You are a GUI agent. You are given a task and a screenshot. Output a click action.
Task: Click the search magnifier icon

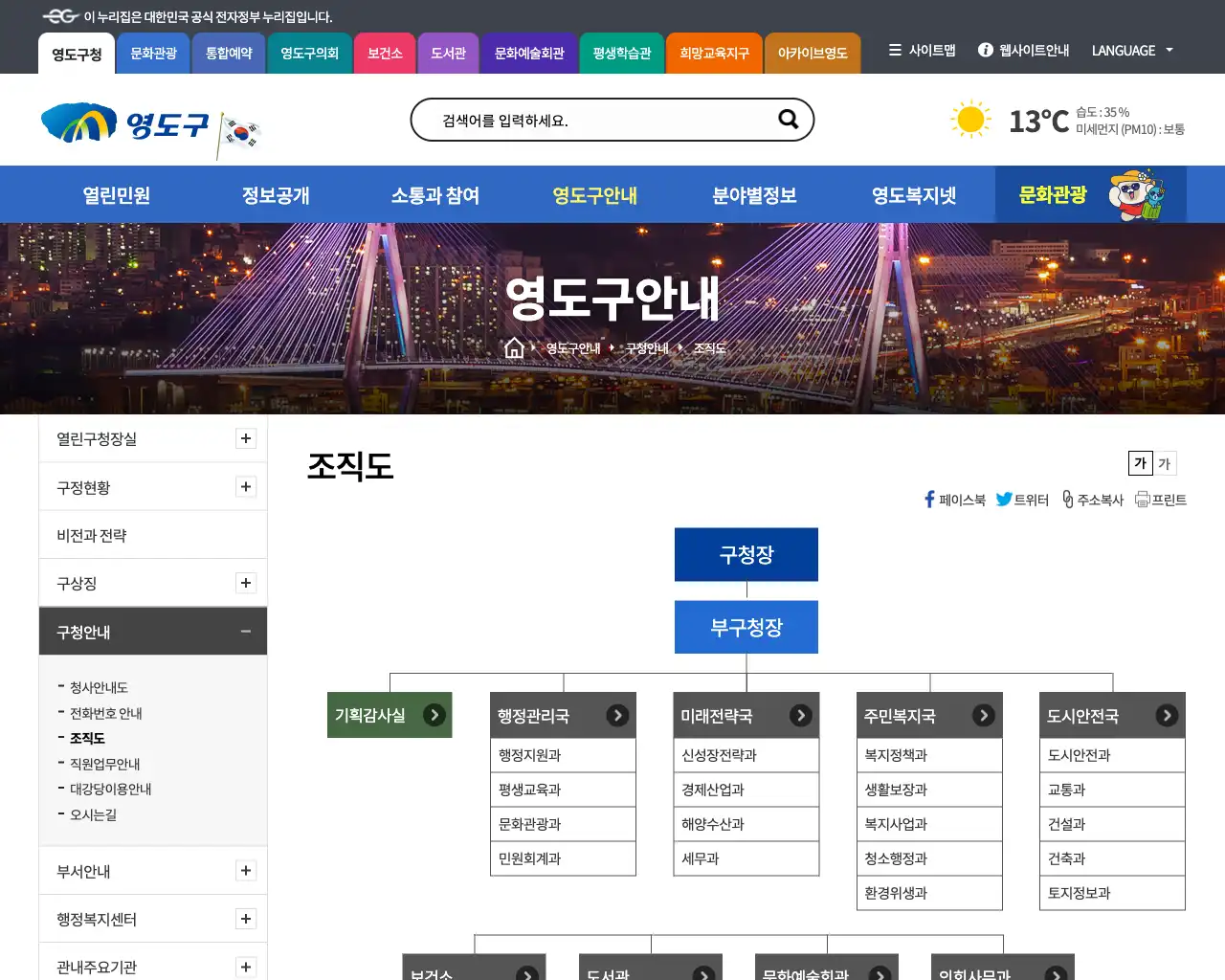click(787, 119)
